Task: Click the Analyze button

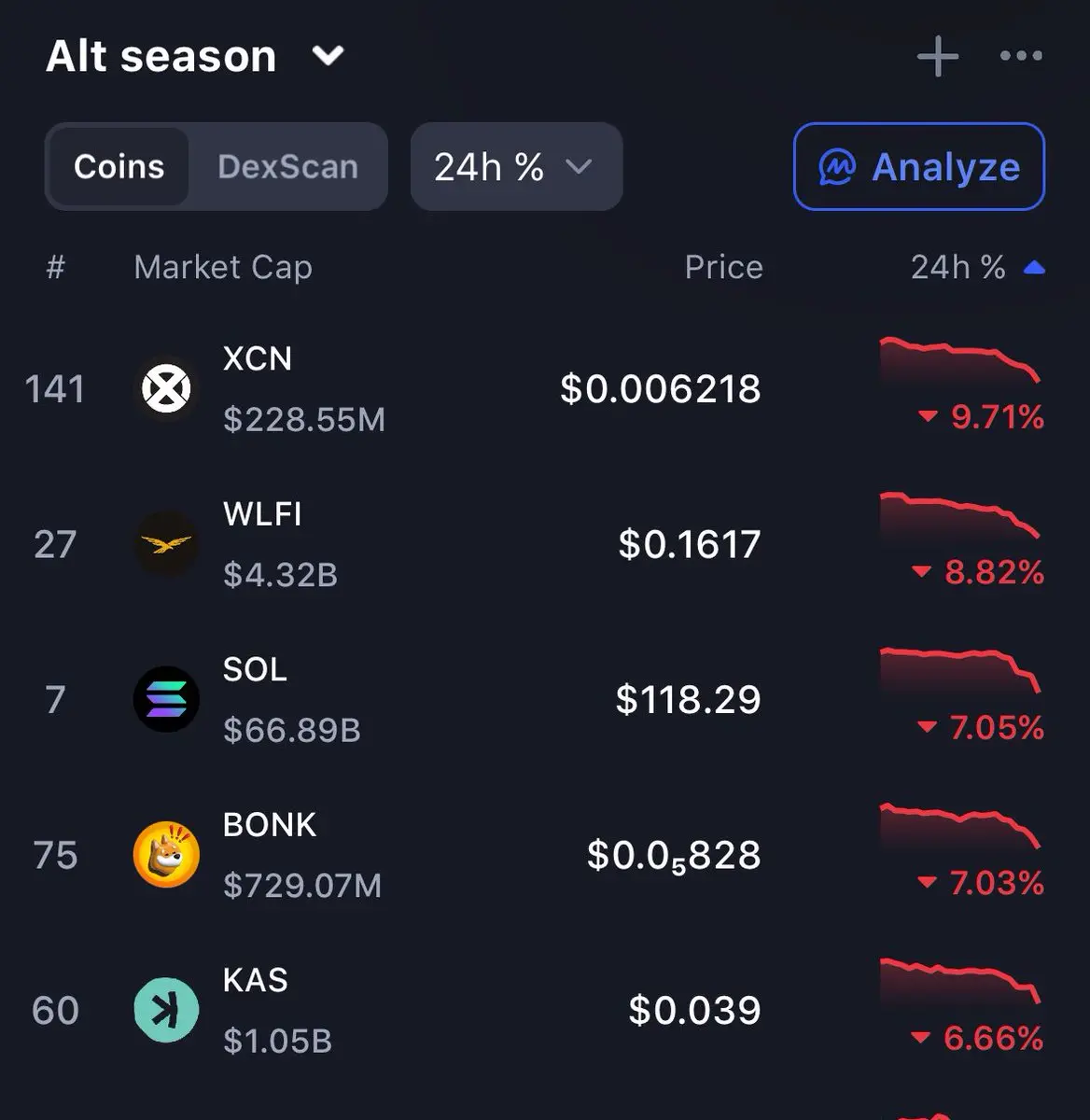Action: (x=919, y=166)
